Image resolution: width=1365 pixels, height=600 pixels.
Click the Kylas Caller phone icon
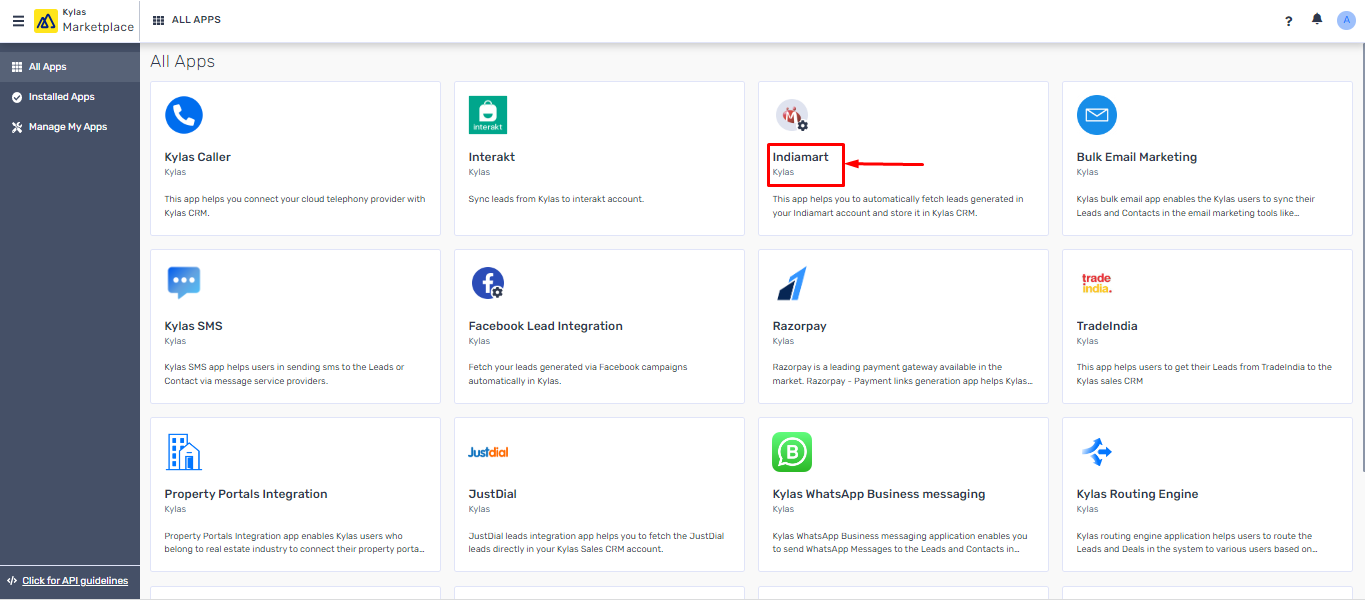pos(184,115)
